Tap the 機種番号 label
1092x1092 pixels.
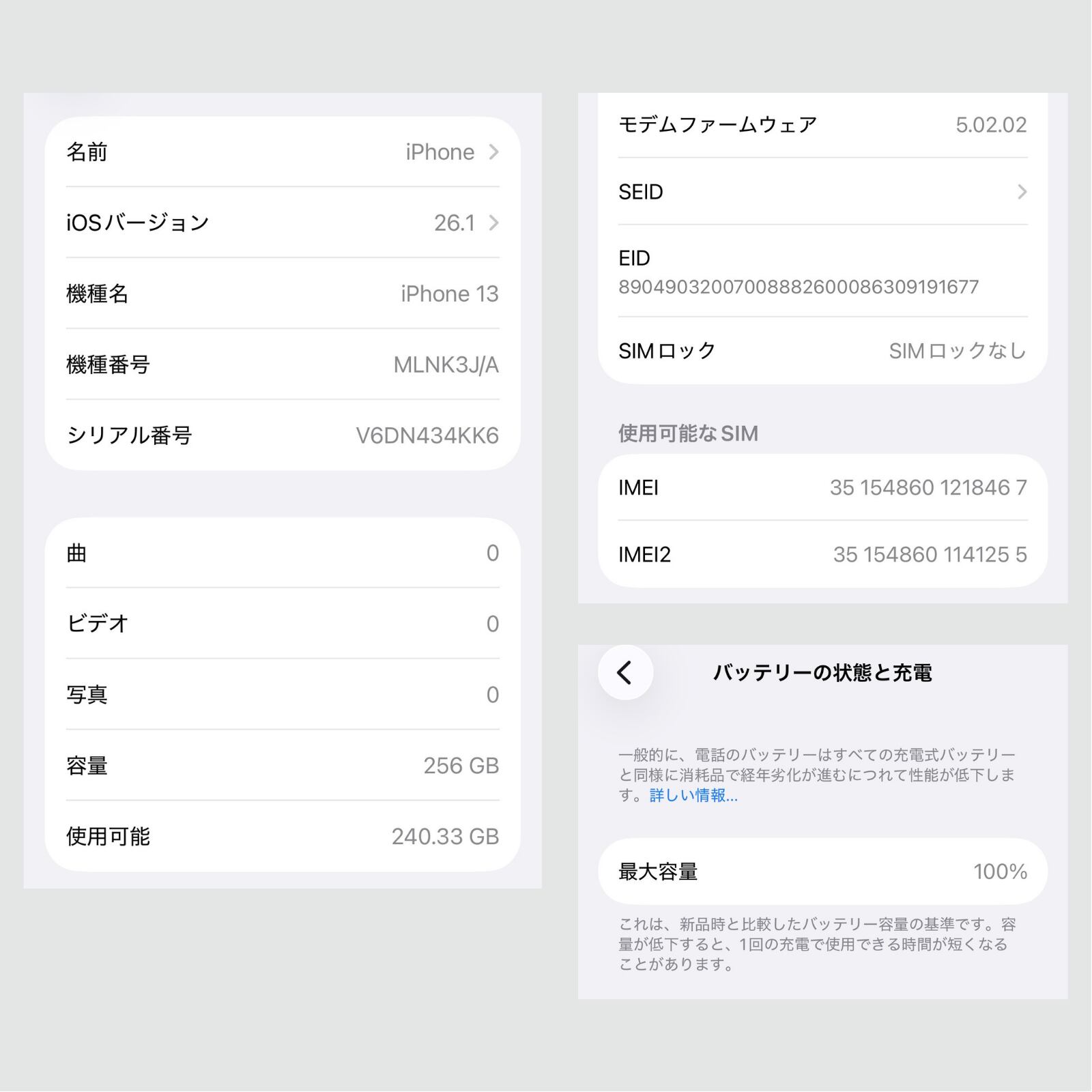click(108, 365)
